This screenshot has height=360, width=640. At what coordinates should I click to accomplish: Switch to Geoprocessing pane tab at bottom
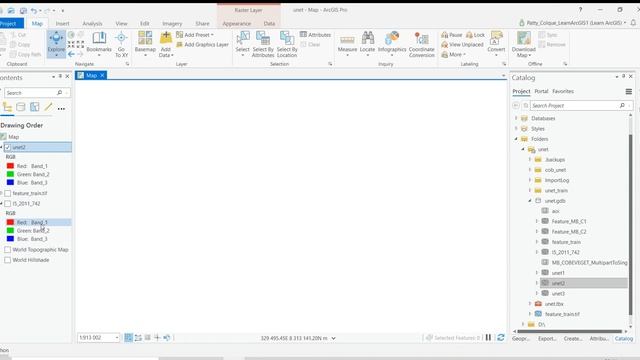coord(521,339)
